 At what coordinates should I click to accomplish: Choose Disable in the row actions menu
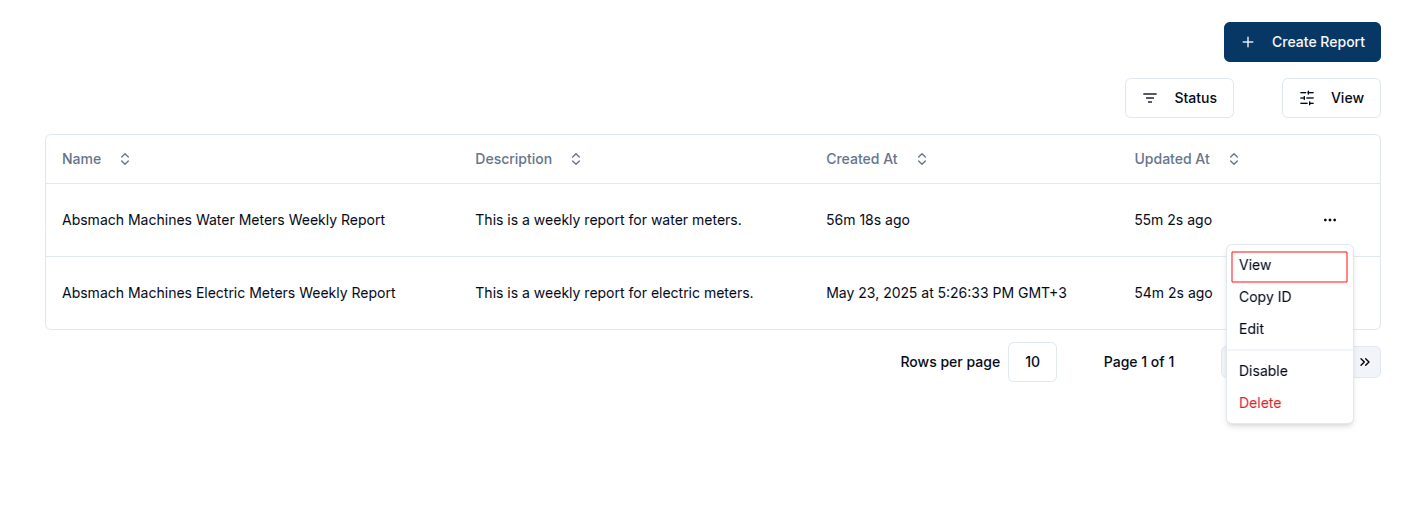pyautogui.click(x=1263, y=371)
